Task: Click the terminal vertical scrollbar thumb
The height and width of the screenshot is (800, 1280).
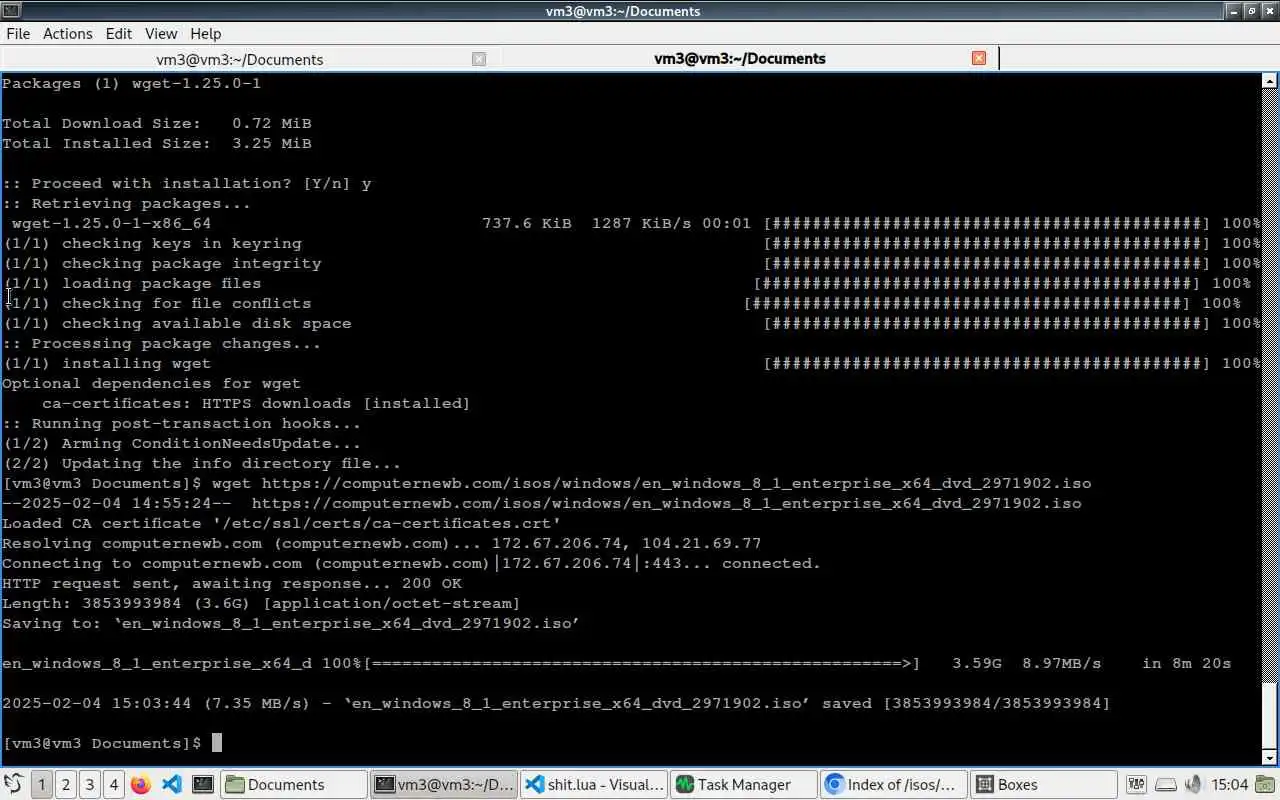Action: 1270,715
